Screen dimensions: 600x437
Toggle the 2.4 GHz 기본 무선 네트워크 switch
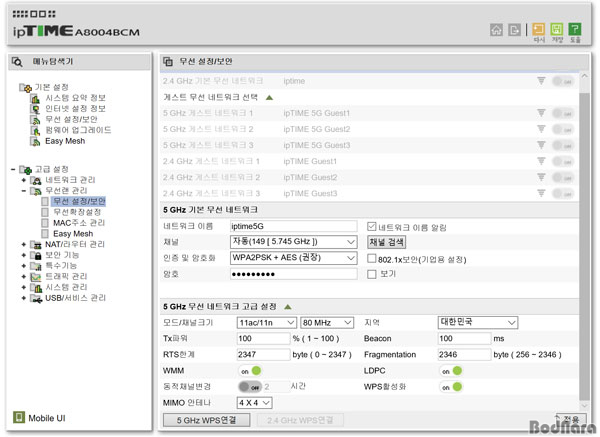563,81
